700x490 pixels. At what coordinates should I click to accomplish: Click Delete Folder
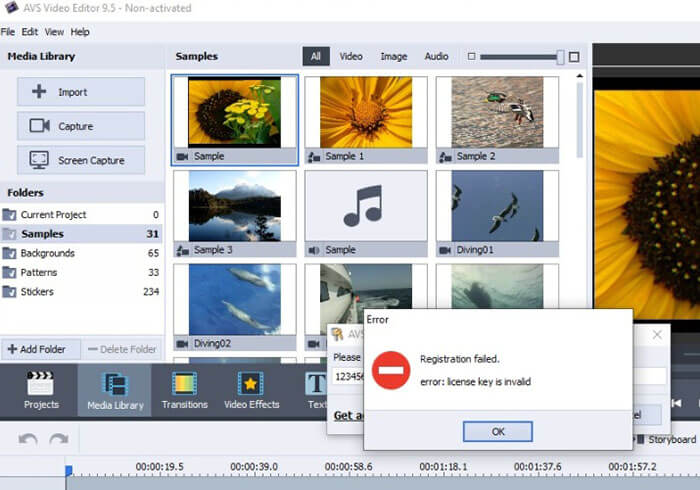tap(122, 349)
